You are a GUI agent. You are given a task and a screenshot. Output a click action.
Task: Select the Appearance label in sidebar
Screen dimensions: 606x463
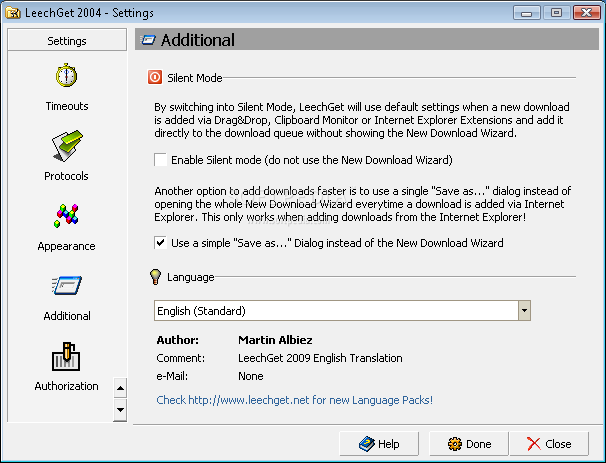click(66, 246)
